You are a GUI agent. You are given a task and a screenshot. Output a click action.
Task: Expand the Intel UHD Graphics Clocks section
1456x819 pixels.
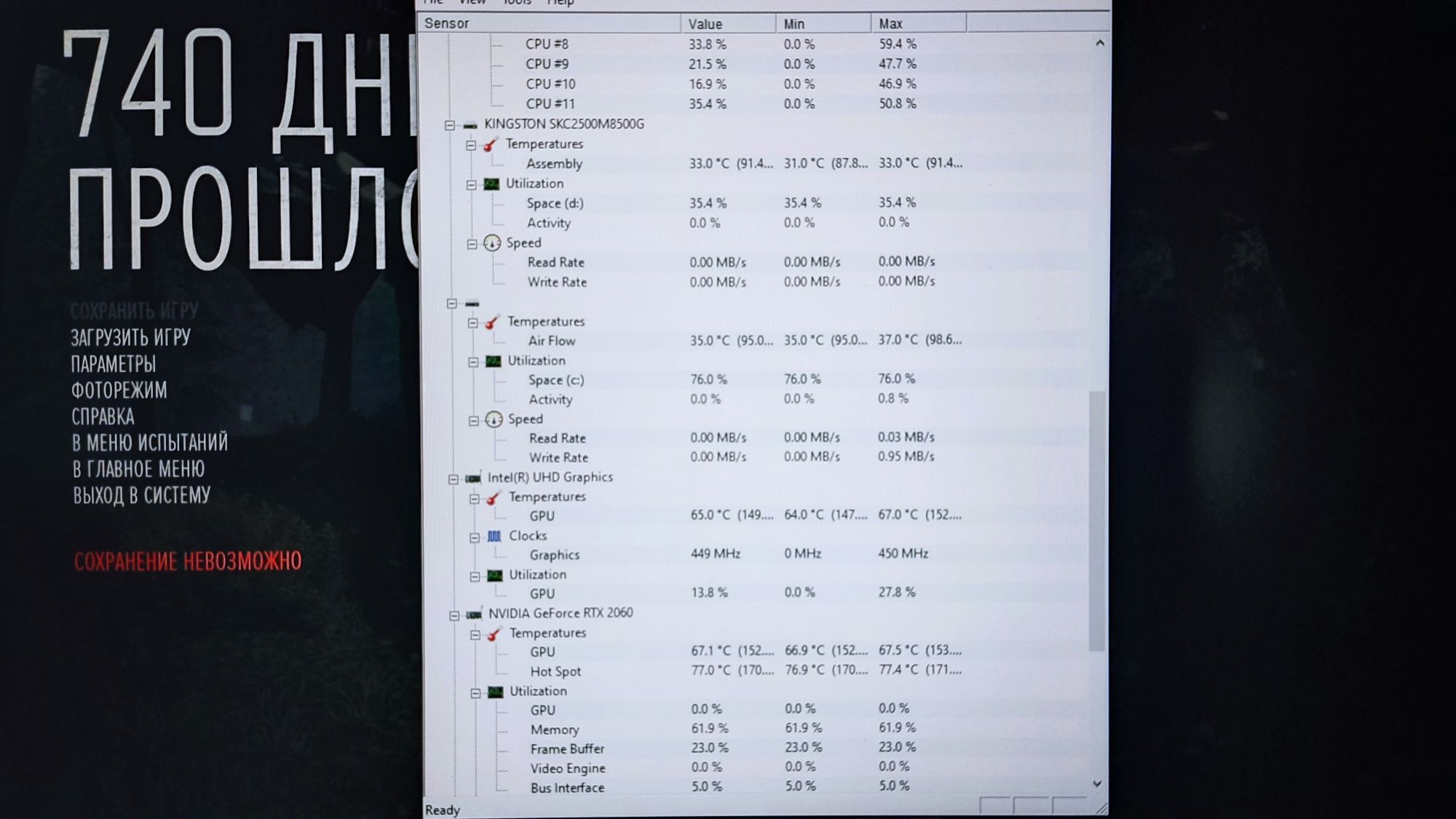(478, 535)
